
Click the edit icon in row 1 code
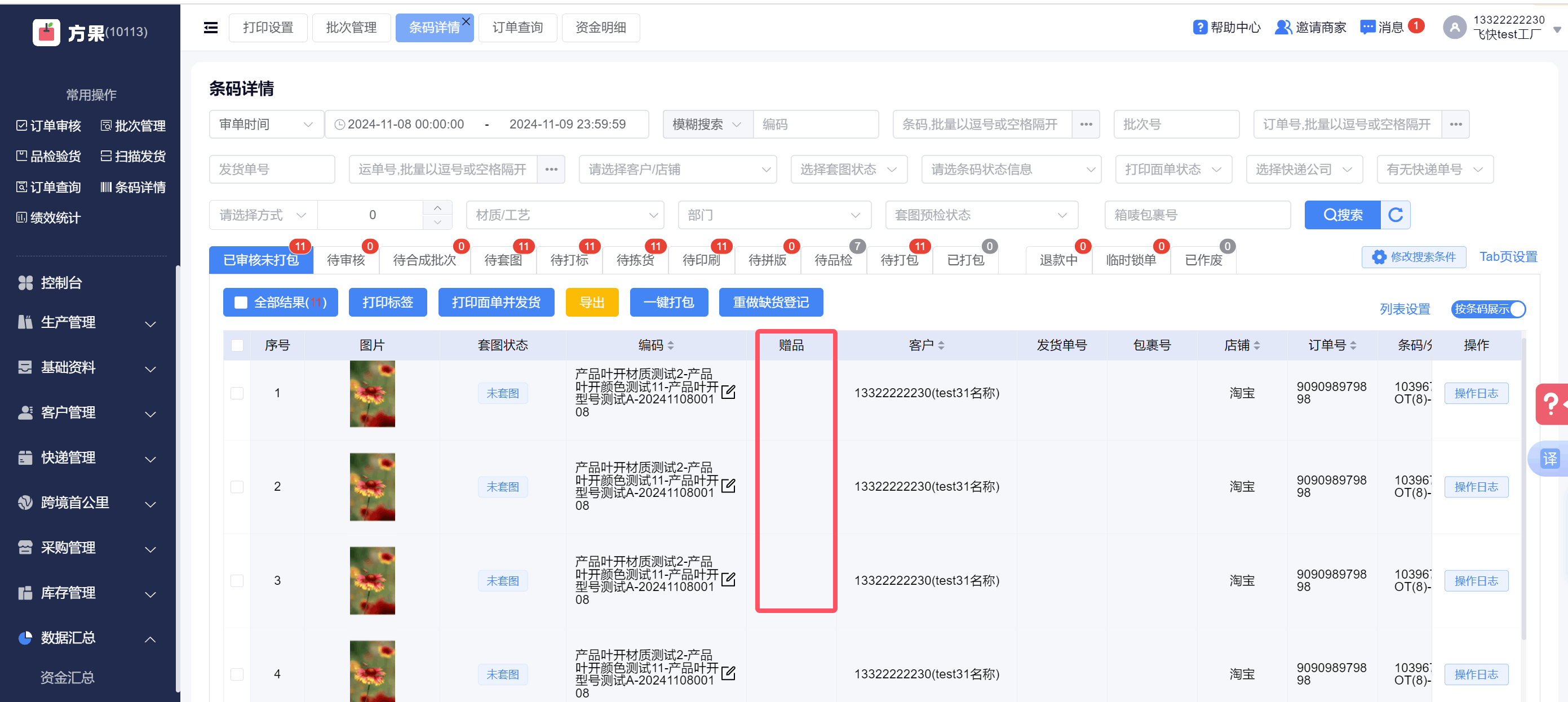pyautogui.click(x=728, y=392)
